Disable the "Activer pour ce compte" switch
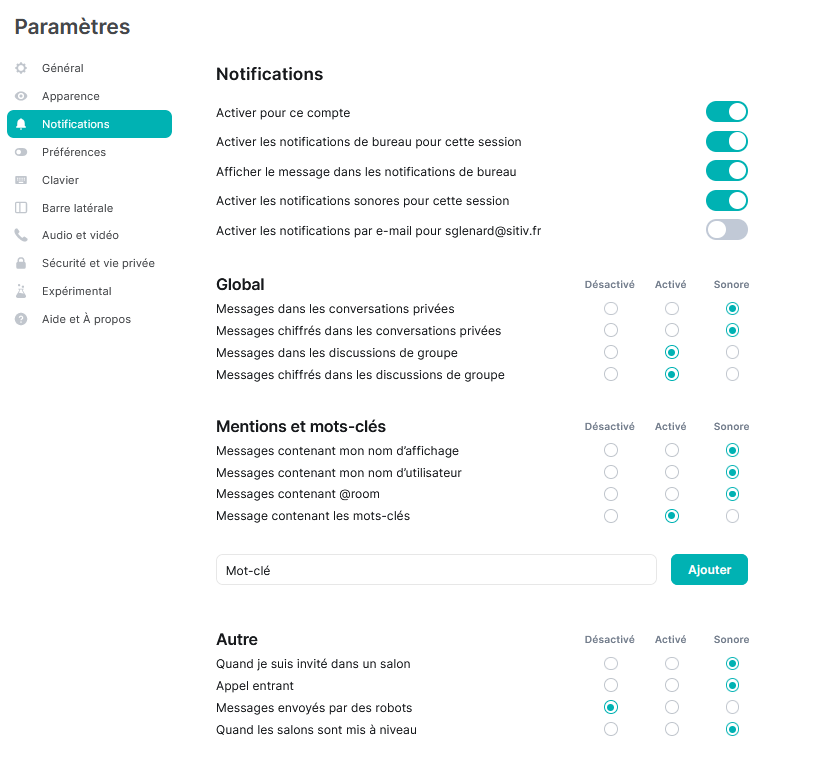The width and height of the screenshot is (831, 760). pos(727,112)
